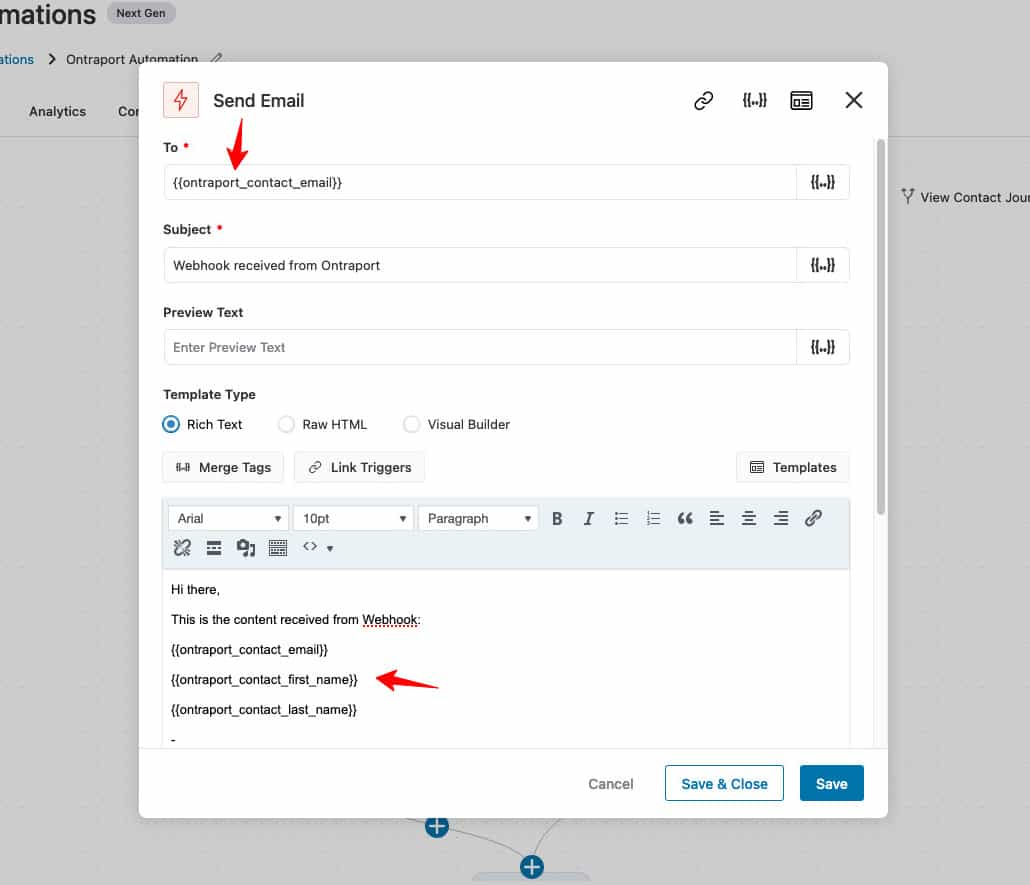Focus the Subject input field

coord(480,265)
